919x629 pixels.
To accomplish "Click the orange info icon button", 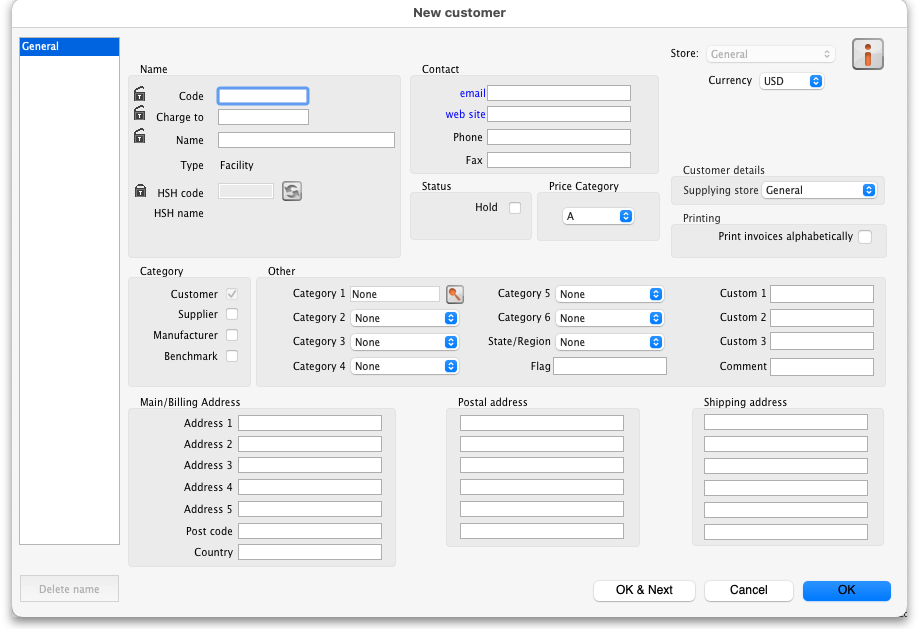I will (x=868, y=54).
